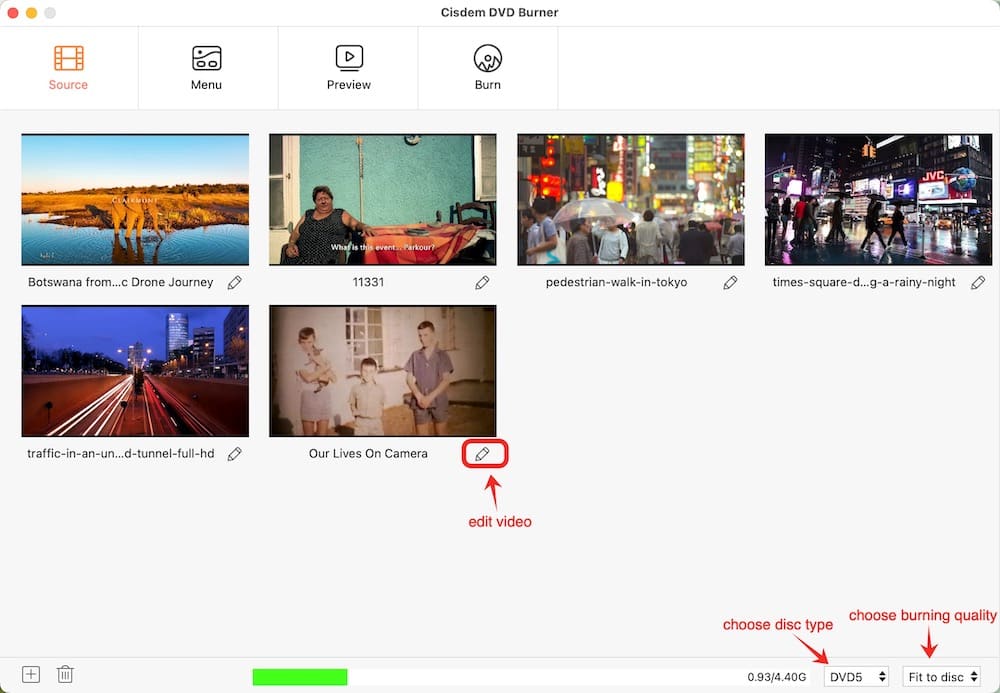Click edit pencil on traffic tunnel clip
Screen dimensions: 1000x693
pos(235,453)
